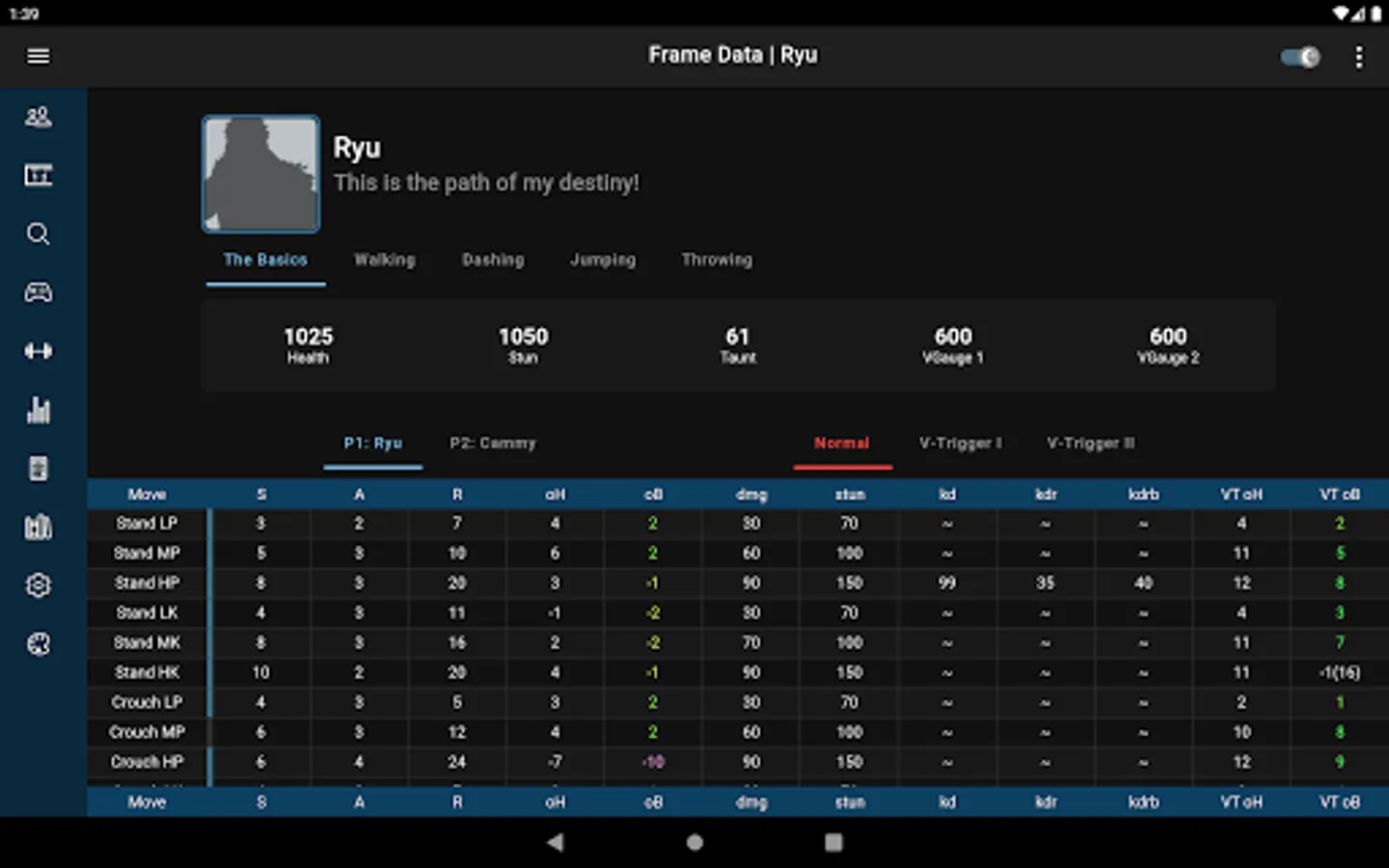Screen dimensions: 1389x868
Task: Click the -10 oB value for Crouch HP
Action: tap(653, 762)
